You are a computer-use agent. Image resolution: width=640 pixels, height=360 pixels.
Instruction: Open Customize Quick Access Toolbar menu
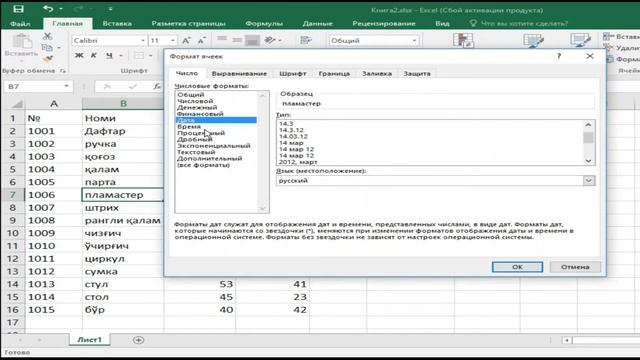111,9
